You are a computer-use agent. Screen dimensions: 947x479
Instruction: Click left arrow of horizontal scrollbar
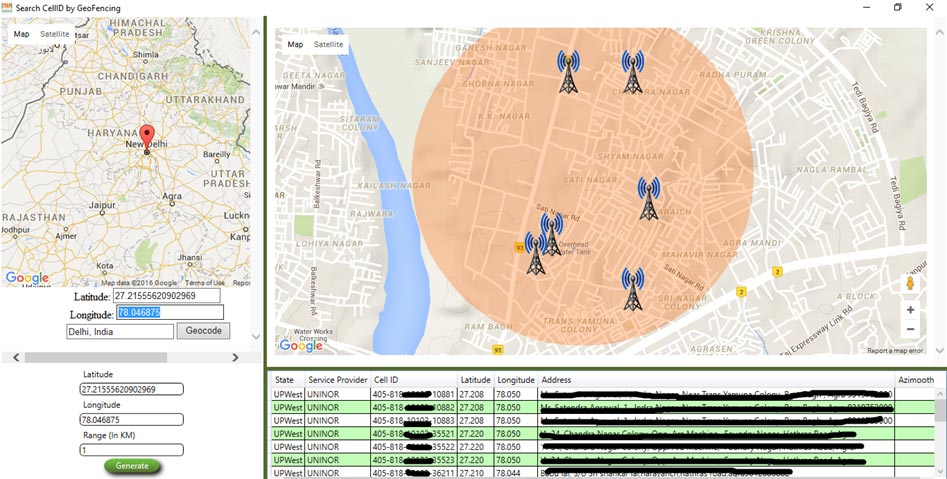click(x=16, y=358)
